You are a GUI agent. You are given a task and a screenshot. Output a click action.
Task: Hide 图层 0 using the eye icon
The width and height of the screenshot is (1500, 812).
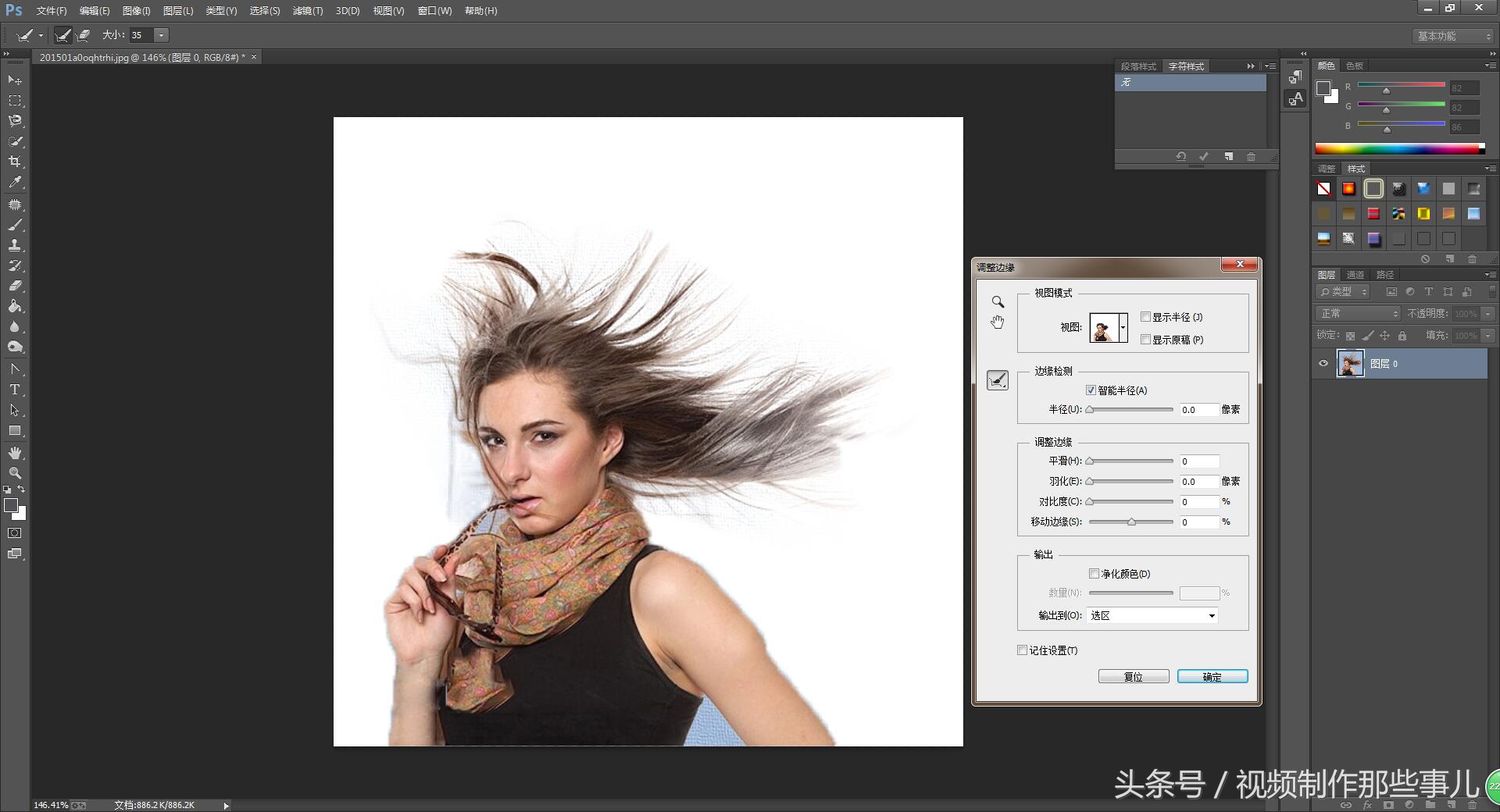click(x=1323, y=364)
